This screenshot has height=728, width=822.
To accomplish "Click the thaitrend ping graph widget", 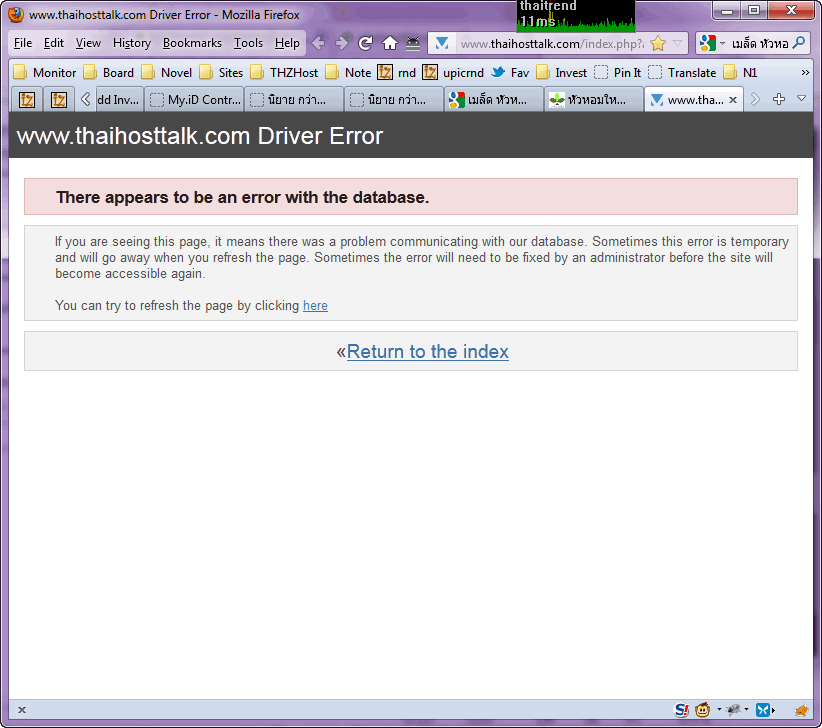I will point(576,14).
